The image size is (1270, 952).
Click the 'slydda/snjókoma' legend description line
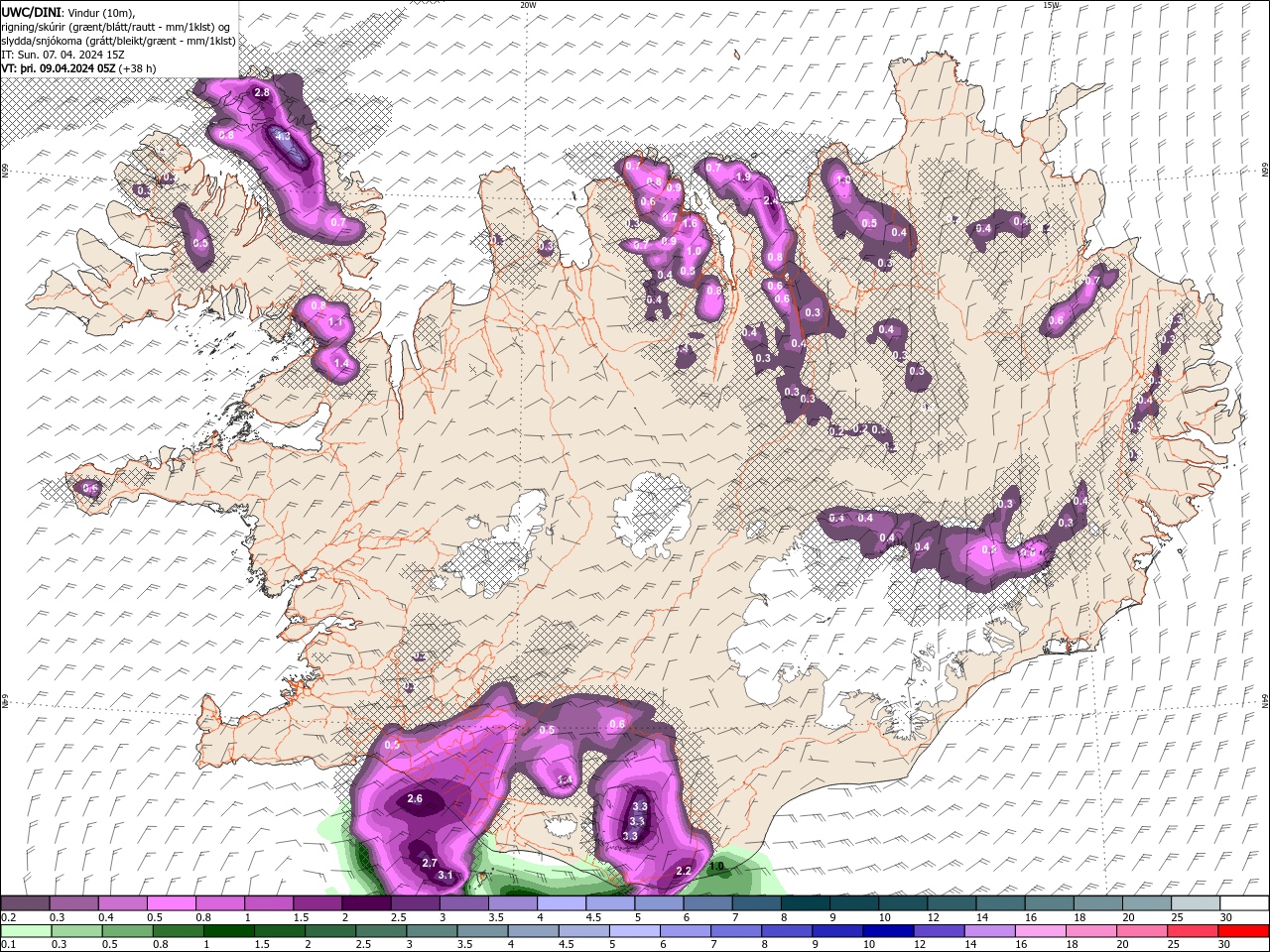[x=118, y=41]
